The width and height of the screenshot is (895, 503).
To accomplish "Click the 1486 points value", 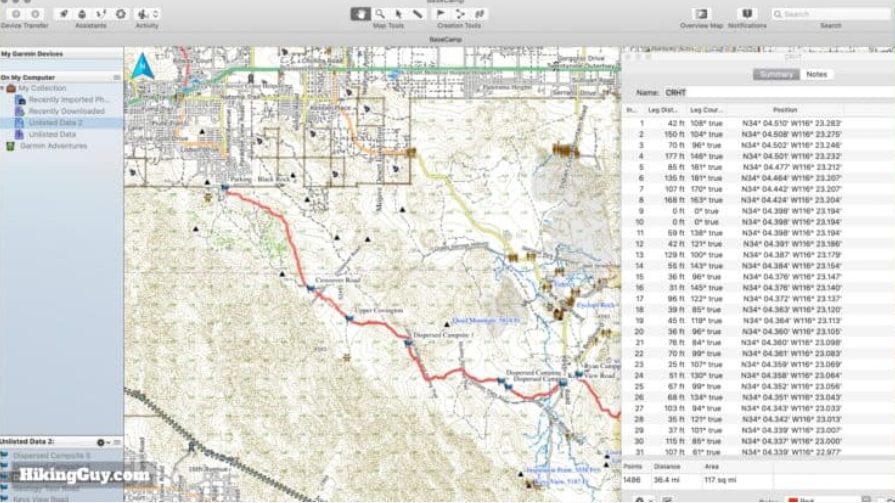I will point(632,480).
